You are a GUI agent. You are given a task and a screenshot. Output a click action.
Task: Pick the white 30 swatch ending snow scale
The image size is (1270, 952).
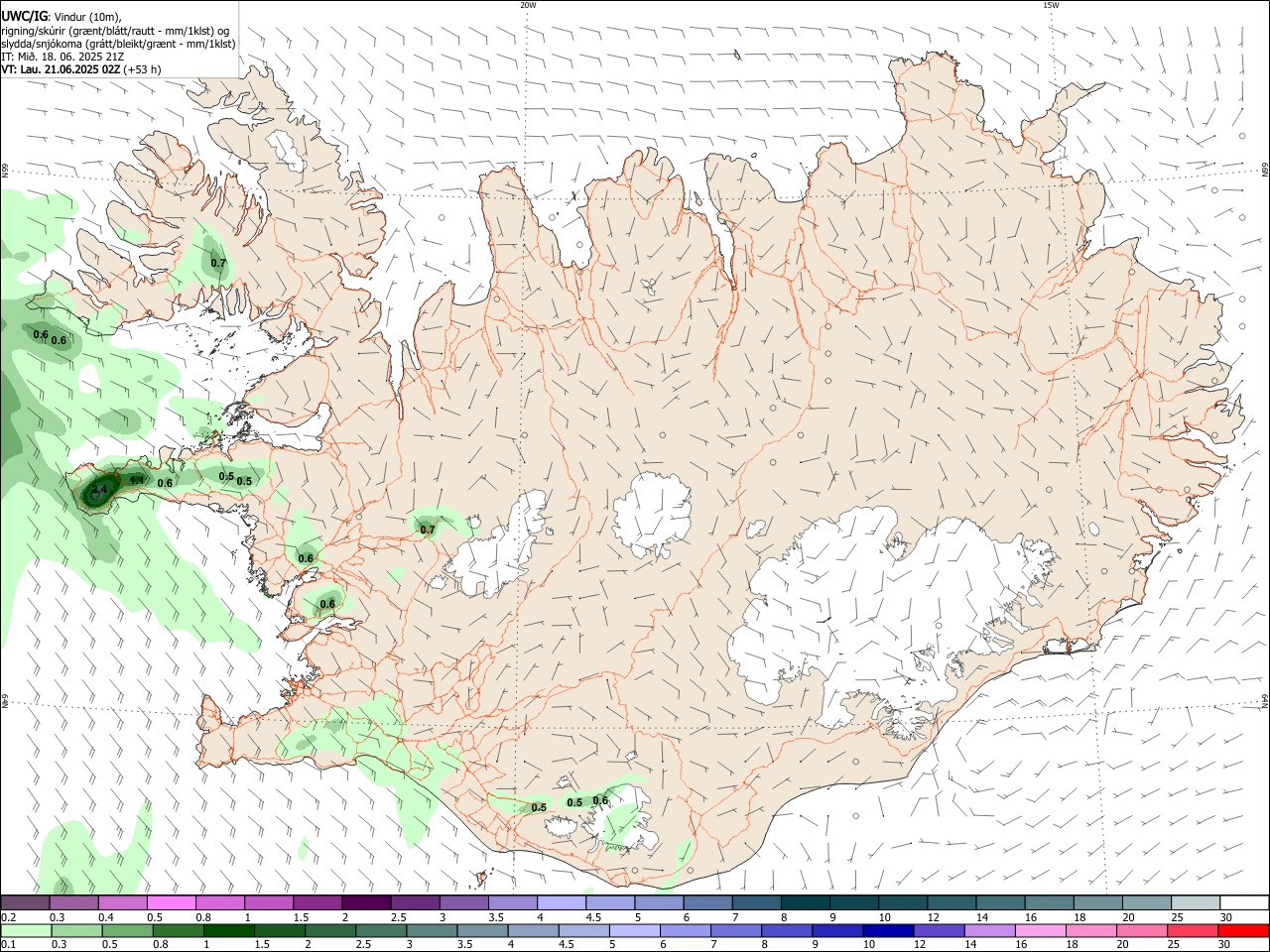coord(1244,902)
